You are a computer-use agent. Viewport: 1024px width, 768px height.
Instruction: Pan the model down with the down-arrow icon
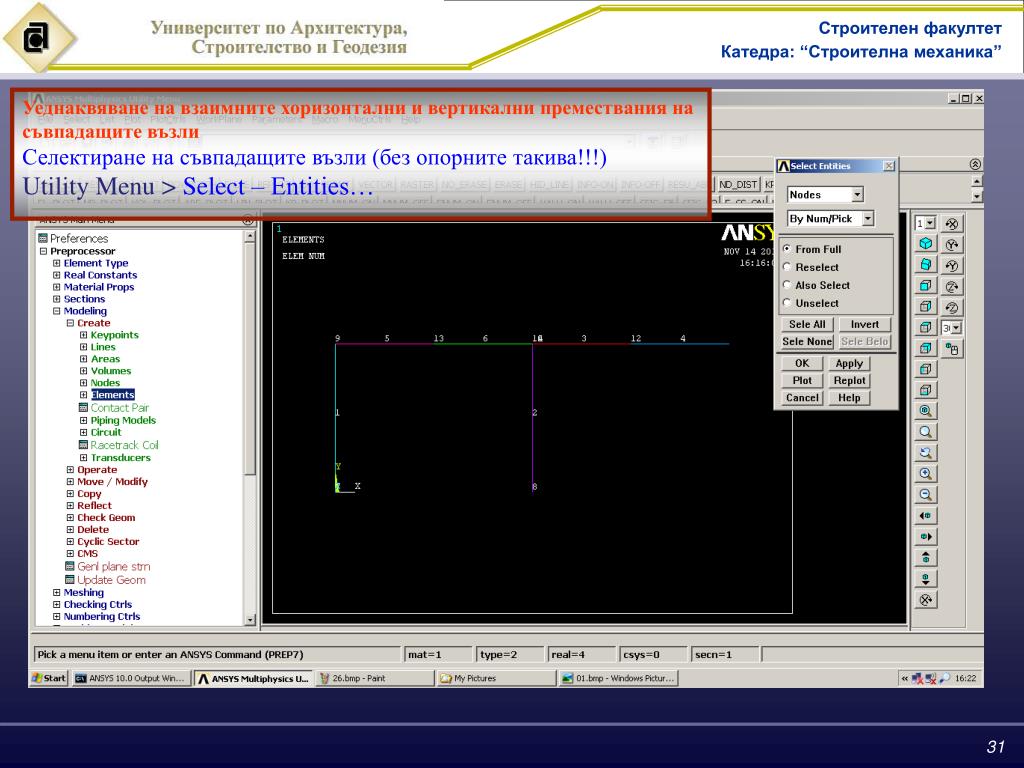pyautogui.click(x=925, y=579)
